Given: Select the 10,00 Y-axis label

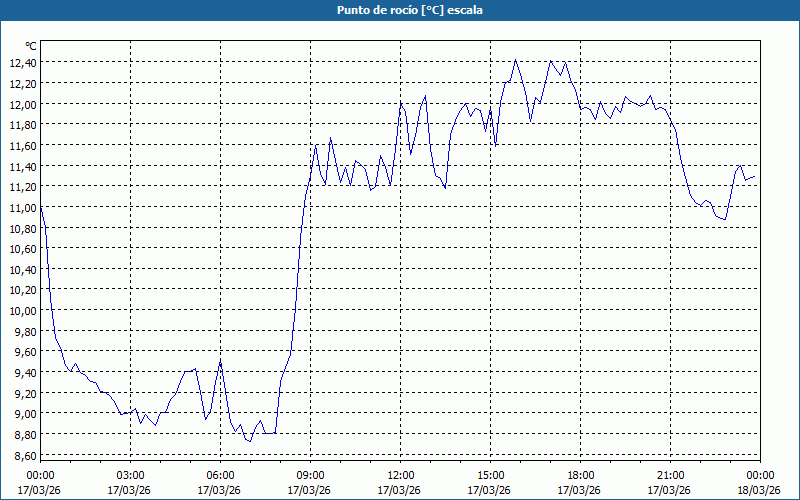Looking at the screenshot, I should [x=22, y=310].
